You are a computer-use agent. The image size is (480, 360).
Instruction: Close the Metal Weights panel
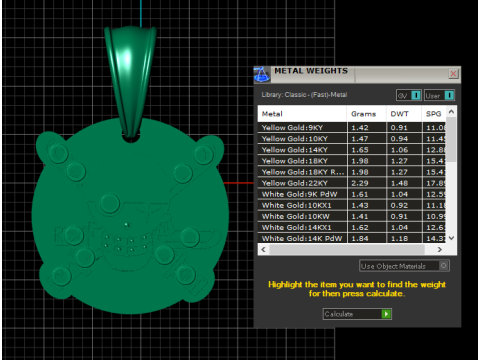[453, 74]
